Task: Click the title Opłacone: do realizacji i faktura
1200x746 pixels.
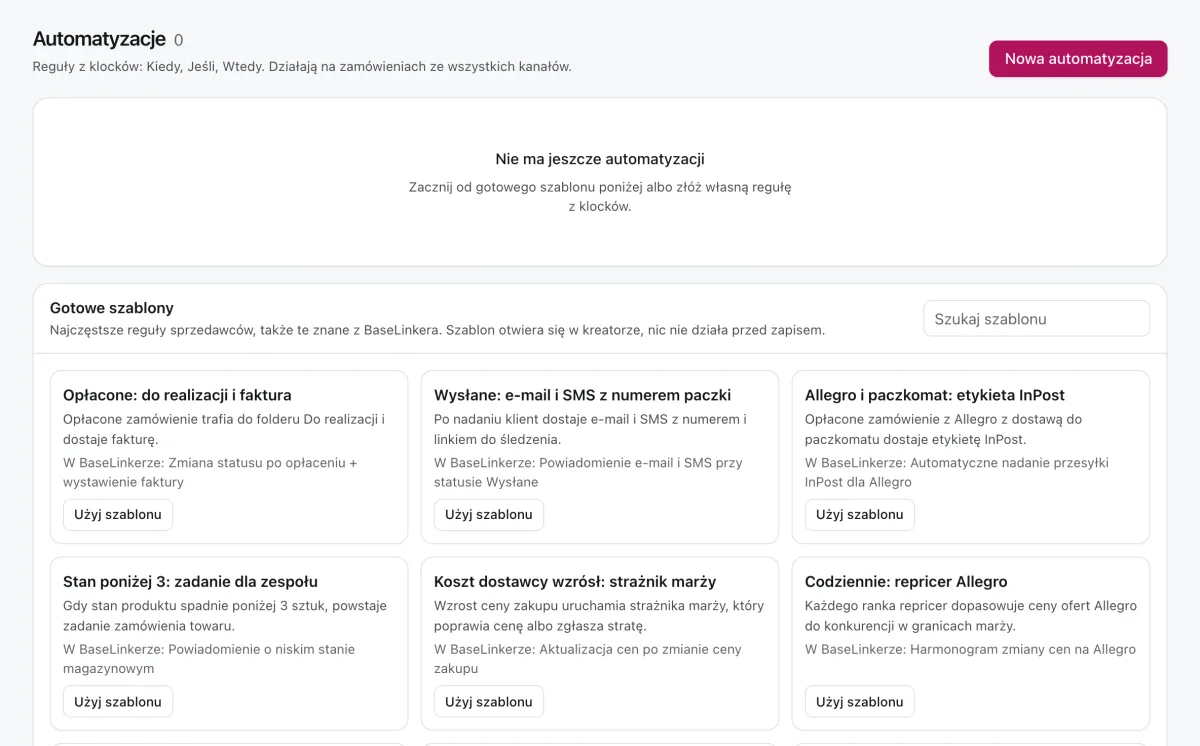Action: 177,395
